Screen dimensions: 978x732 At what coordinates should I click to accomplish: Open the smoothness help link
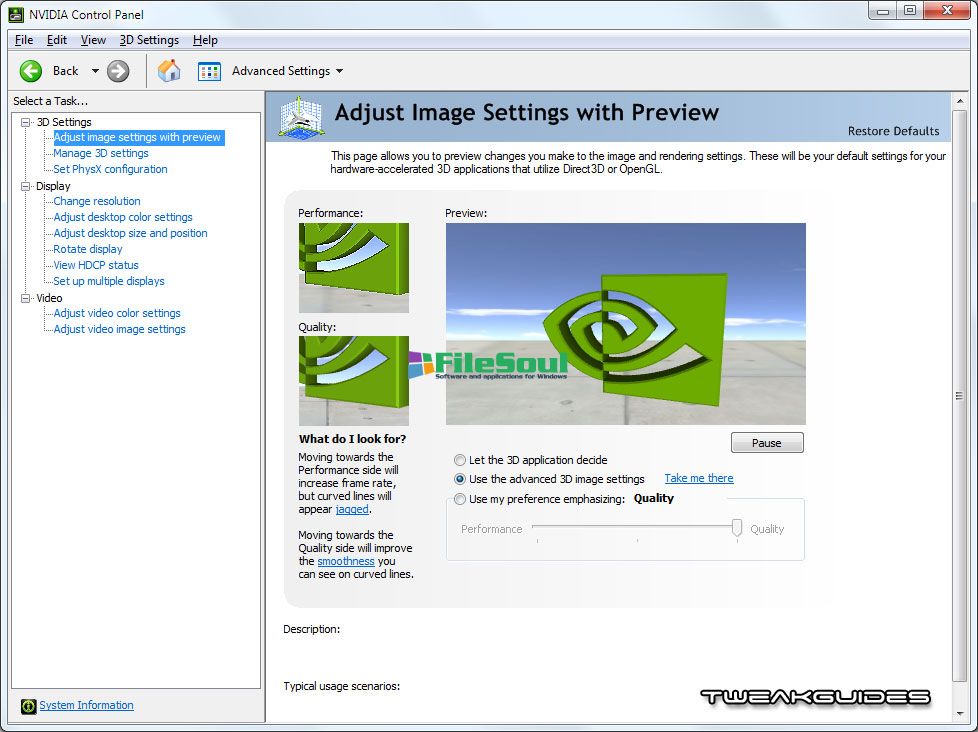(x=346, y=561)
